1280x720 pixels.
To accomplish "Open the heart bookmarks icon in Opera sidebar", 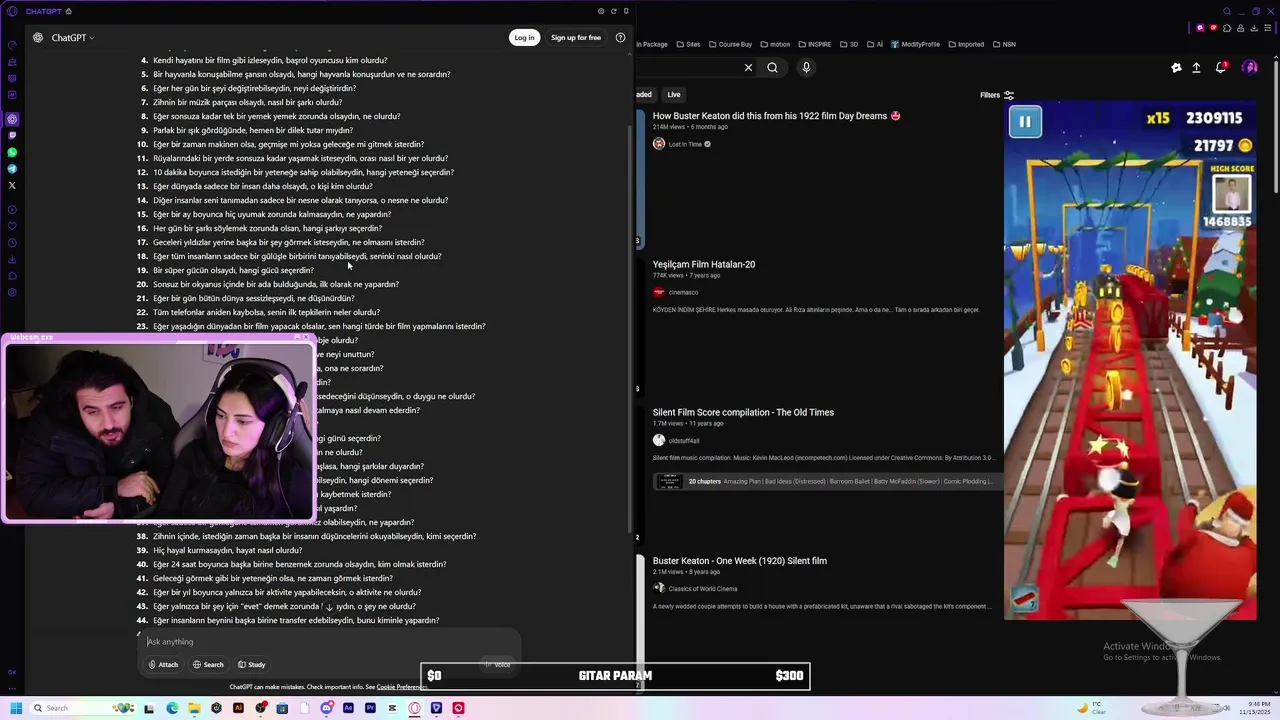I will click(x=12, y=226).
